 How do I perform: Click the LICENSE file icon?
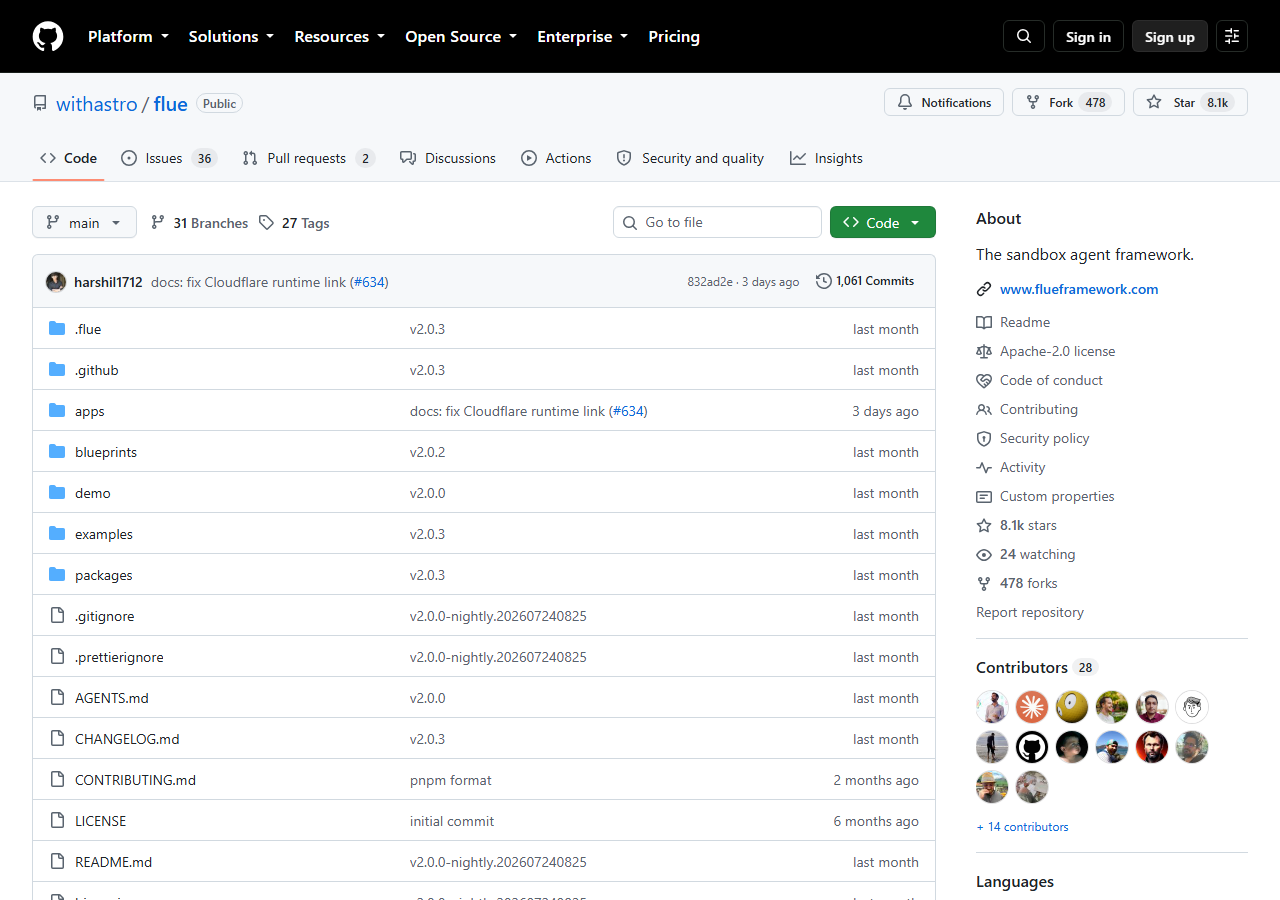57,821
